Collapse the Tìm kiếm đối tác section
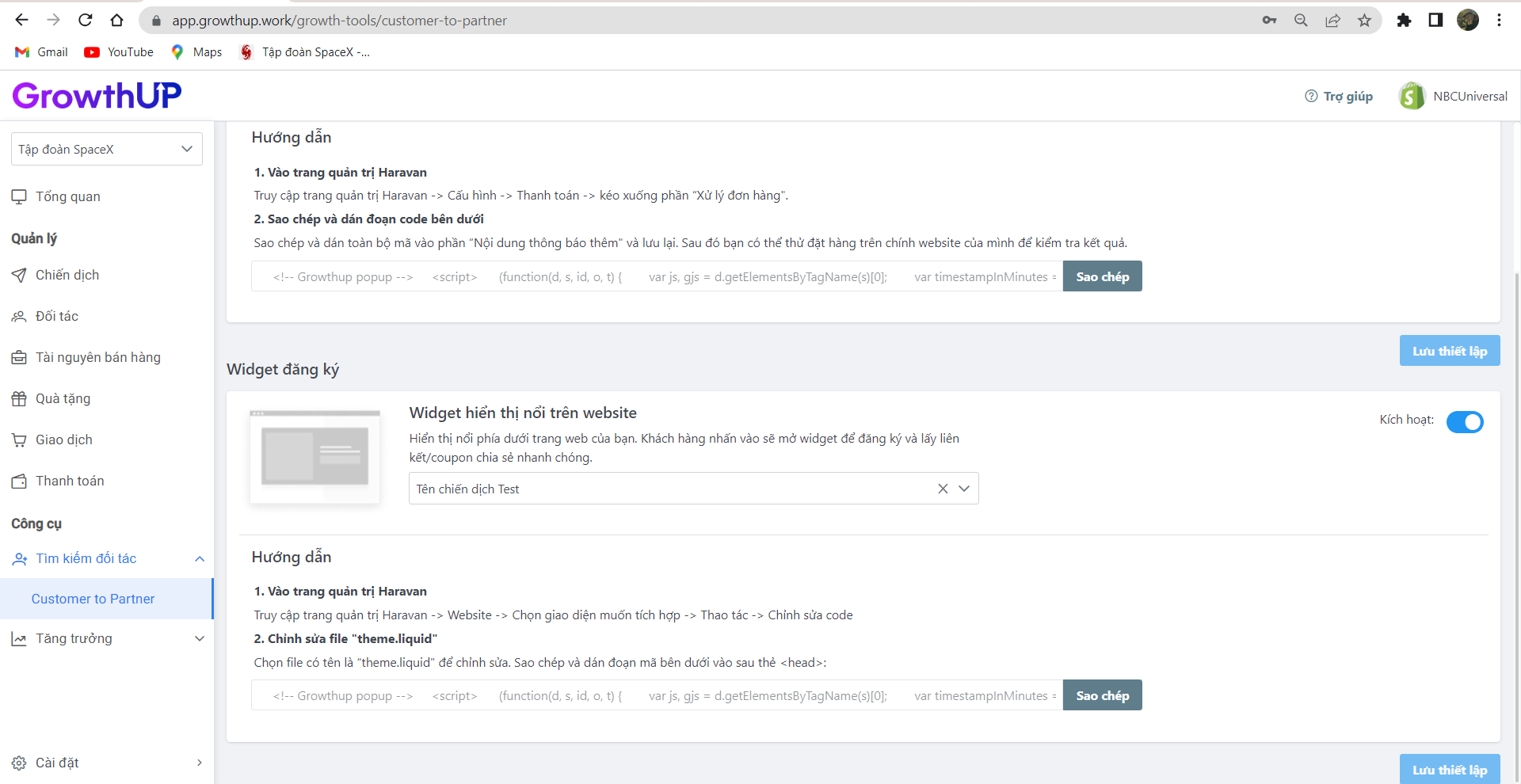 pos(199,559)
